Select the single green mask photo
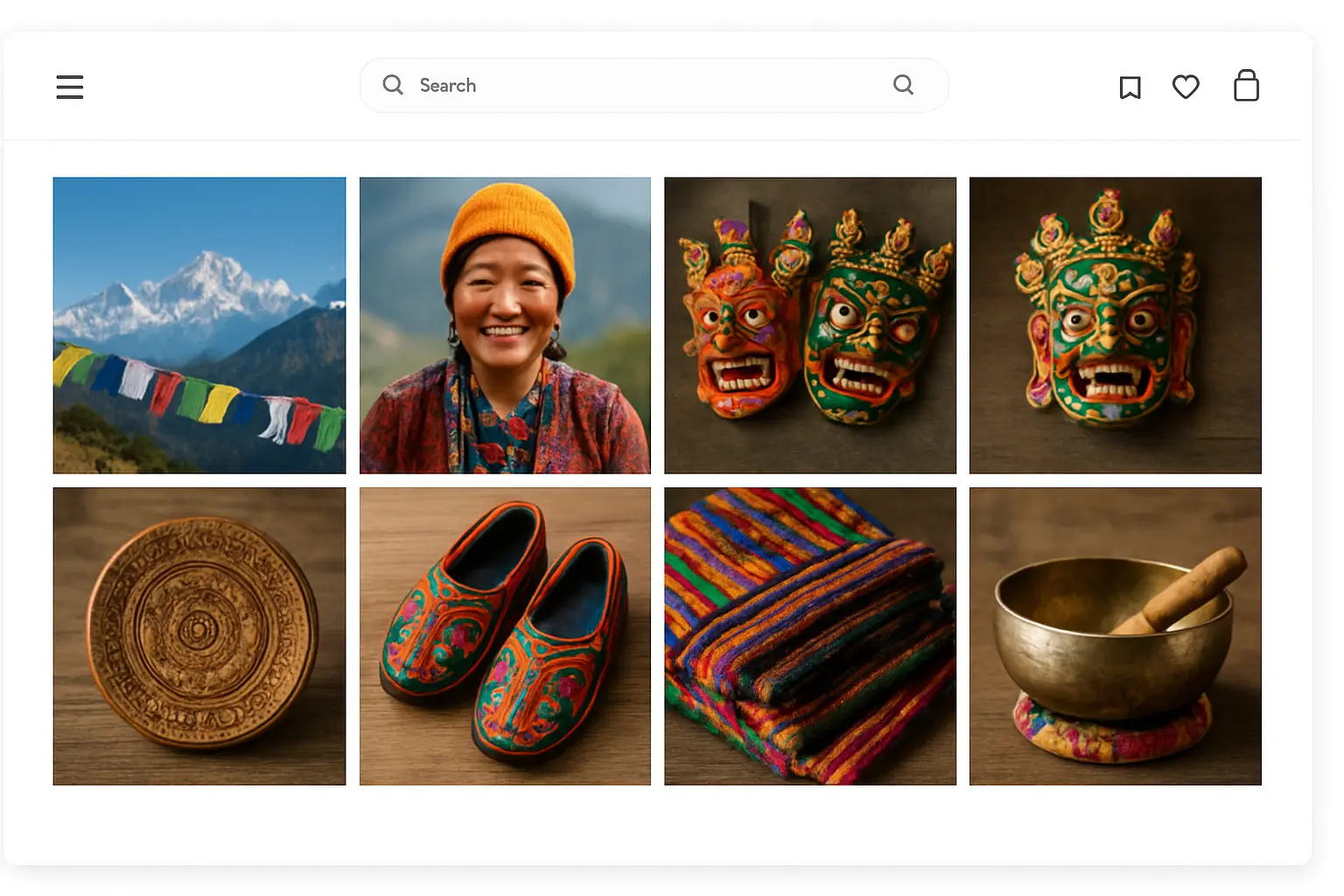This screenshot has height=896, width=1344. click(1116, 325)
